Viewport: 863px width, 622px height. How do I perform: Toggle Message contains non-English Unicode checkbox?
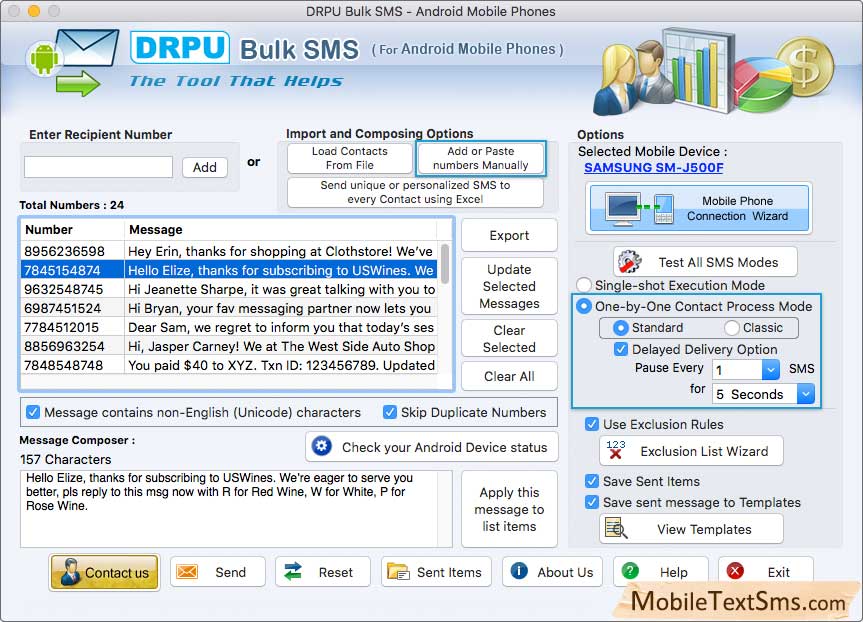click(x=33, y=412)
